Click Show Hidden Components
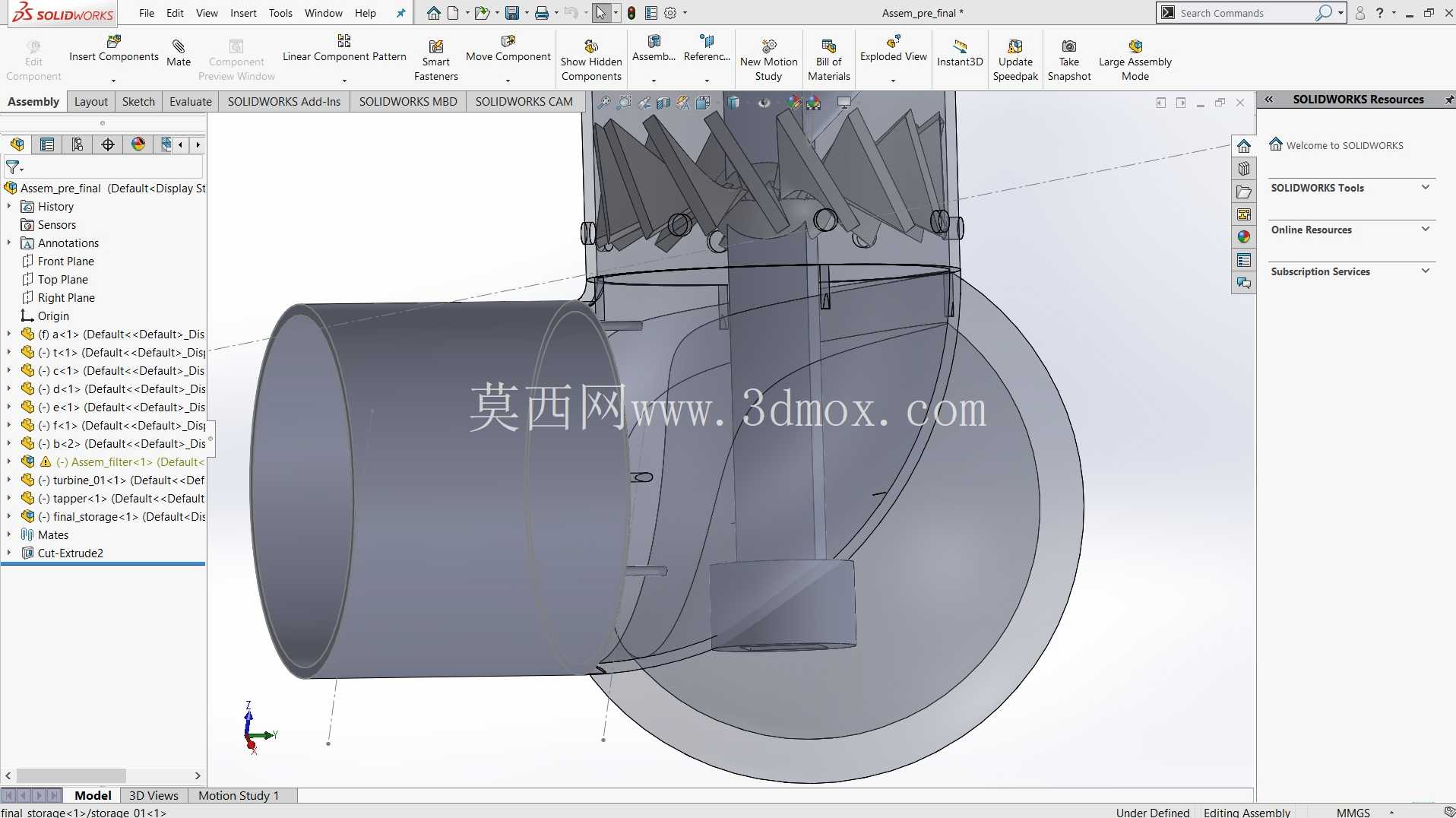 click(591, 59)
